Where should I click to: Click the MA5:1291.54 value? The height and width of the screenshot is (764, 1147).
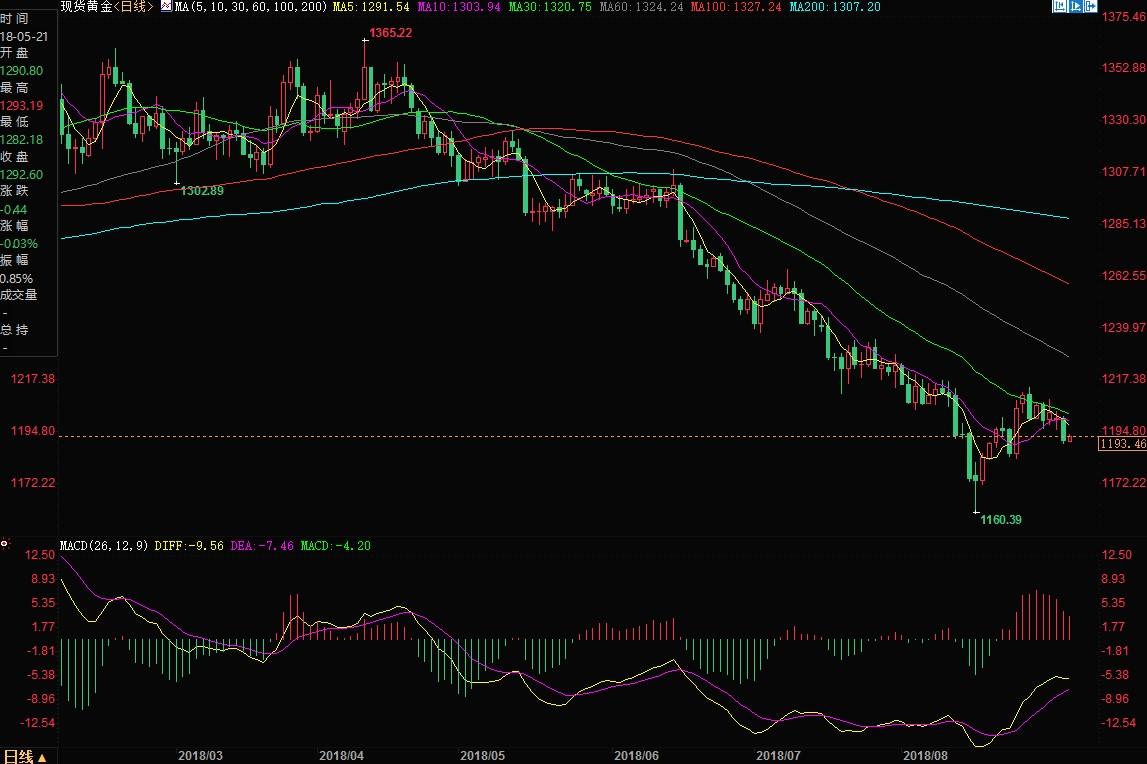(x=371, y=7)
